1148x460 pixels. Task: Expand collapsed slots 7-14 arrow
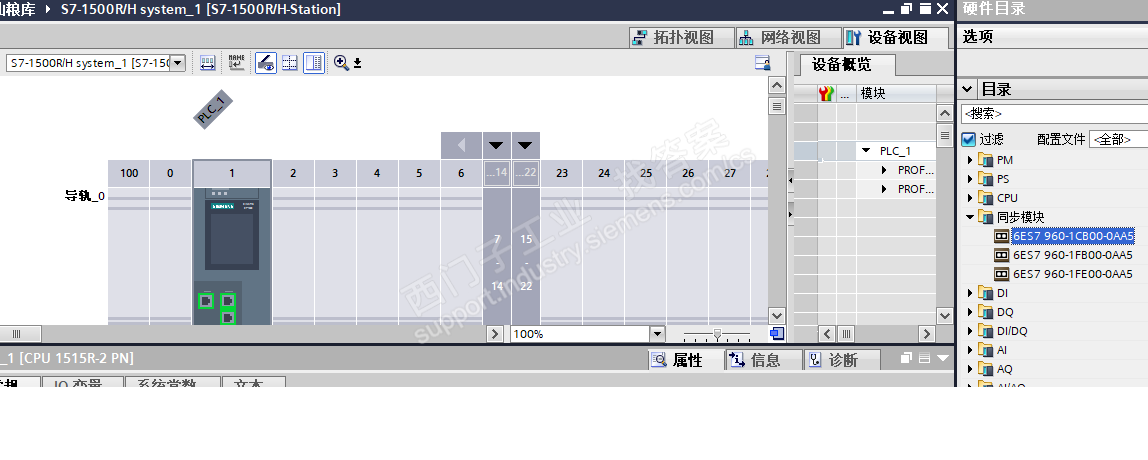pos(496,145)
